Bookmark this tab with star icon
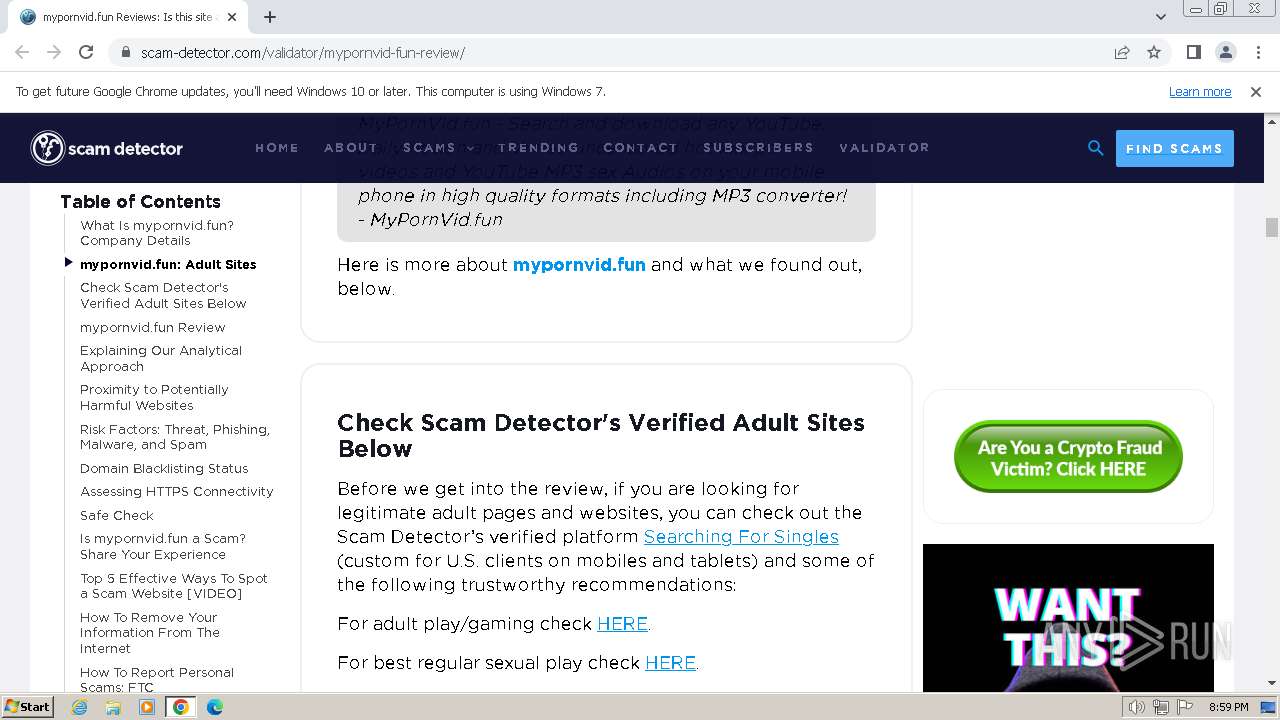Image resolution: width=1280 pixels, height=720 pixels. [x=1154, y=52]
